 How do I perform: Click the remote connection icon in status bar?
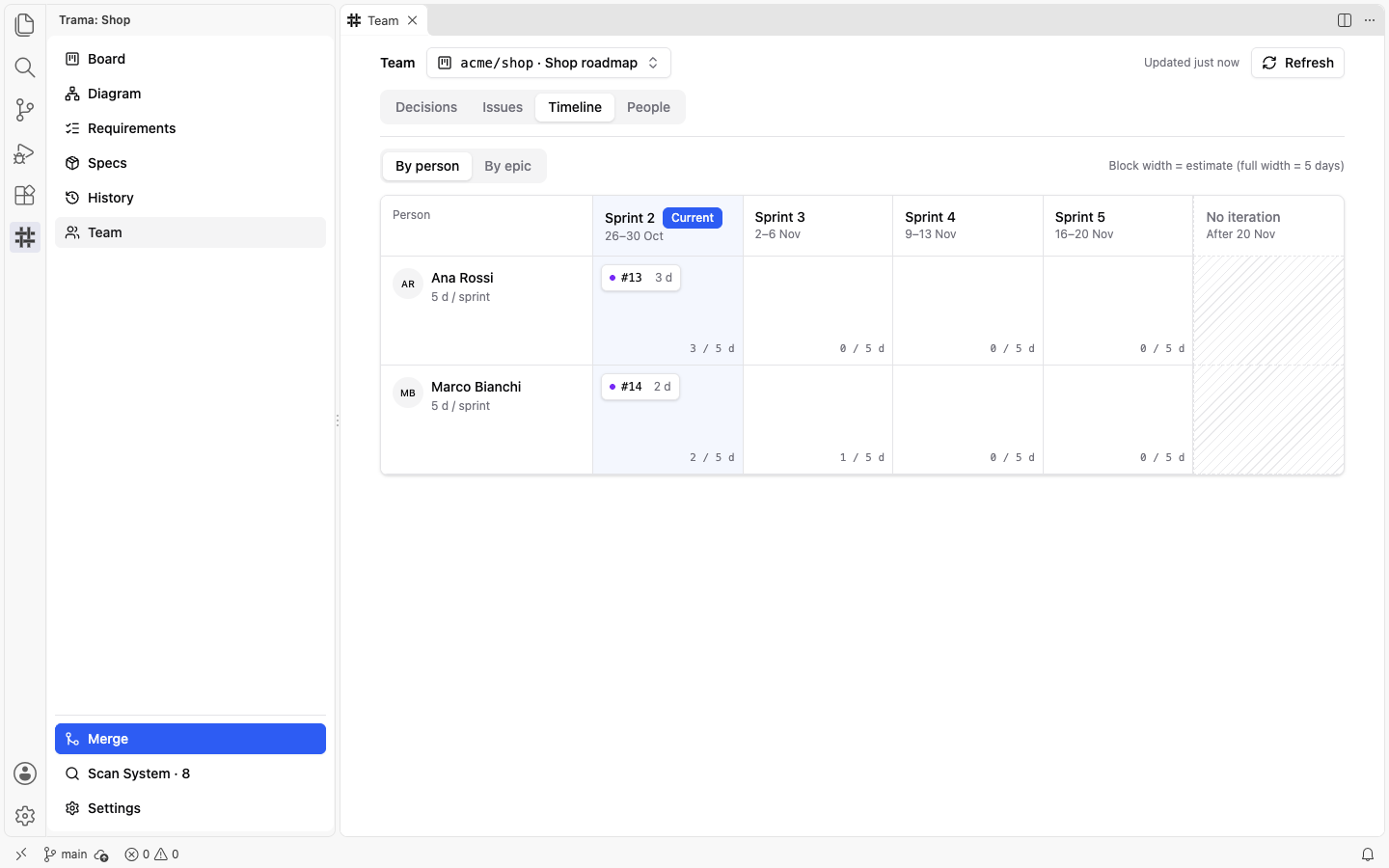(21, 854)
